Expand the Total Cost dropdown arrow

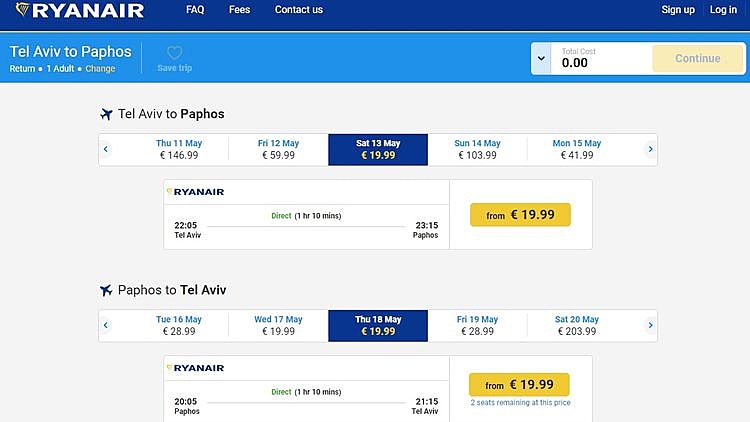click(541, 58)
